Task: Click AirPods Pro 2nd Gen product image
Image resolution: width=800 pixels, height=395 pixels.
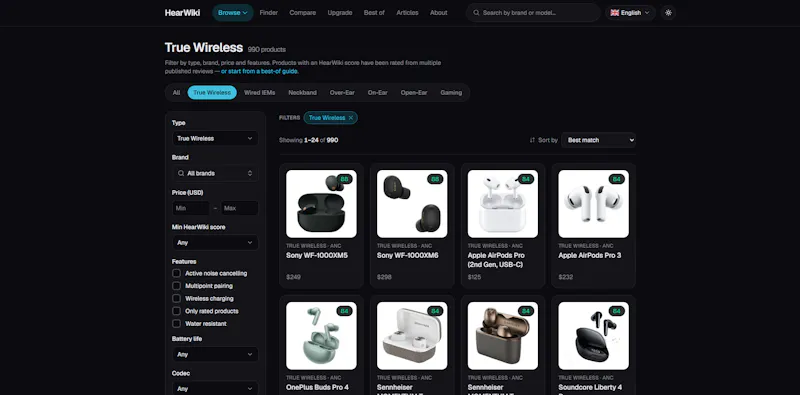Action: (503, 204)
